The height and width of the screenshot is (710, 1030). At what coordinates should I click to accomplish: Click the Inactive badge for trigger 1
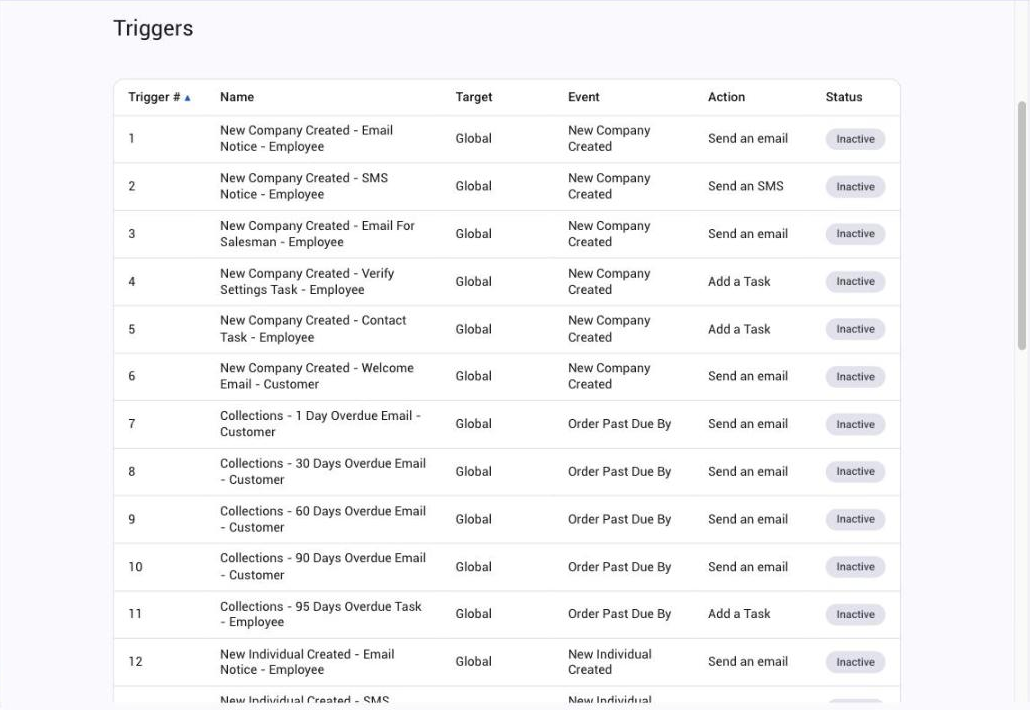[855, 139]
